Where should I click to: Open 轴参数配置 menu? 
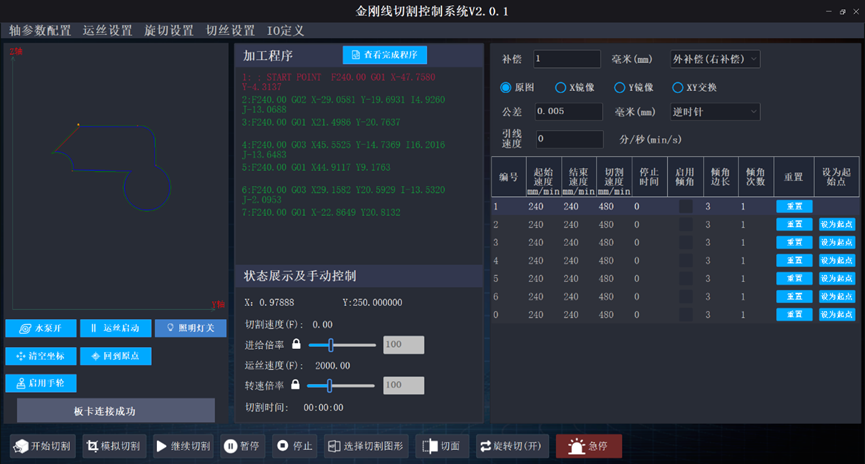(40, 30)
